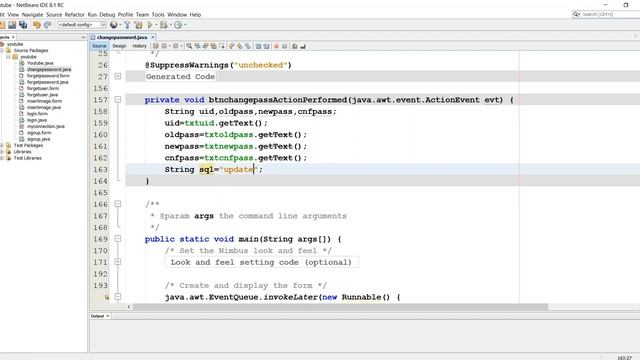Click the Save All toolbar icon
The image size is (640, 360).
tap(23, 25)
